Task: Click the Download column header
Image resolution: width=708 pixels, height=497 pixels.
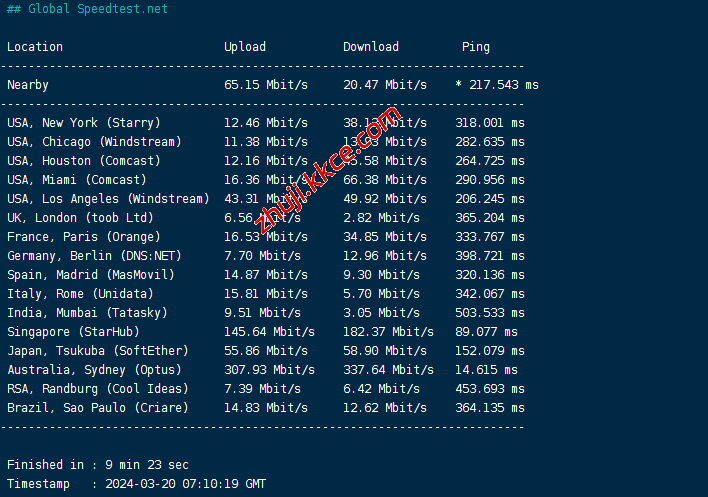Action: [371, 47]
